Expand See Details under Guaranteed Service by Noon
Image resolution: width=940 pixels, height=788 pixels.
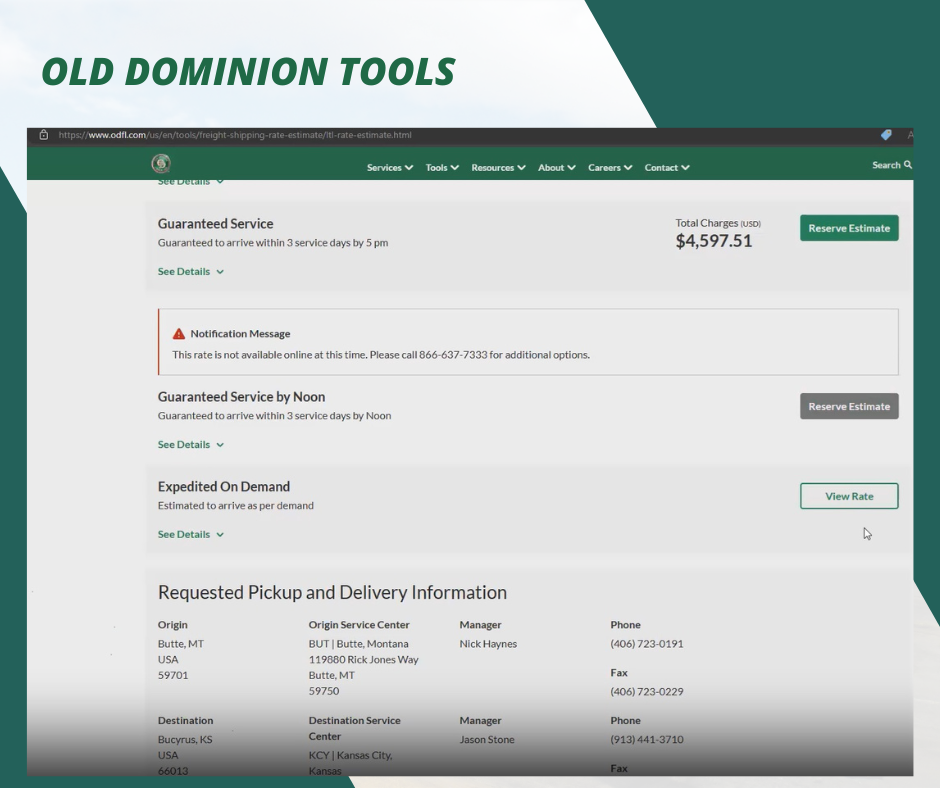coord(191,444)
